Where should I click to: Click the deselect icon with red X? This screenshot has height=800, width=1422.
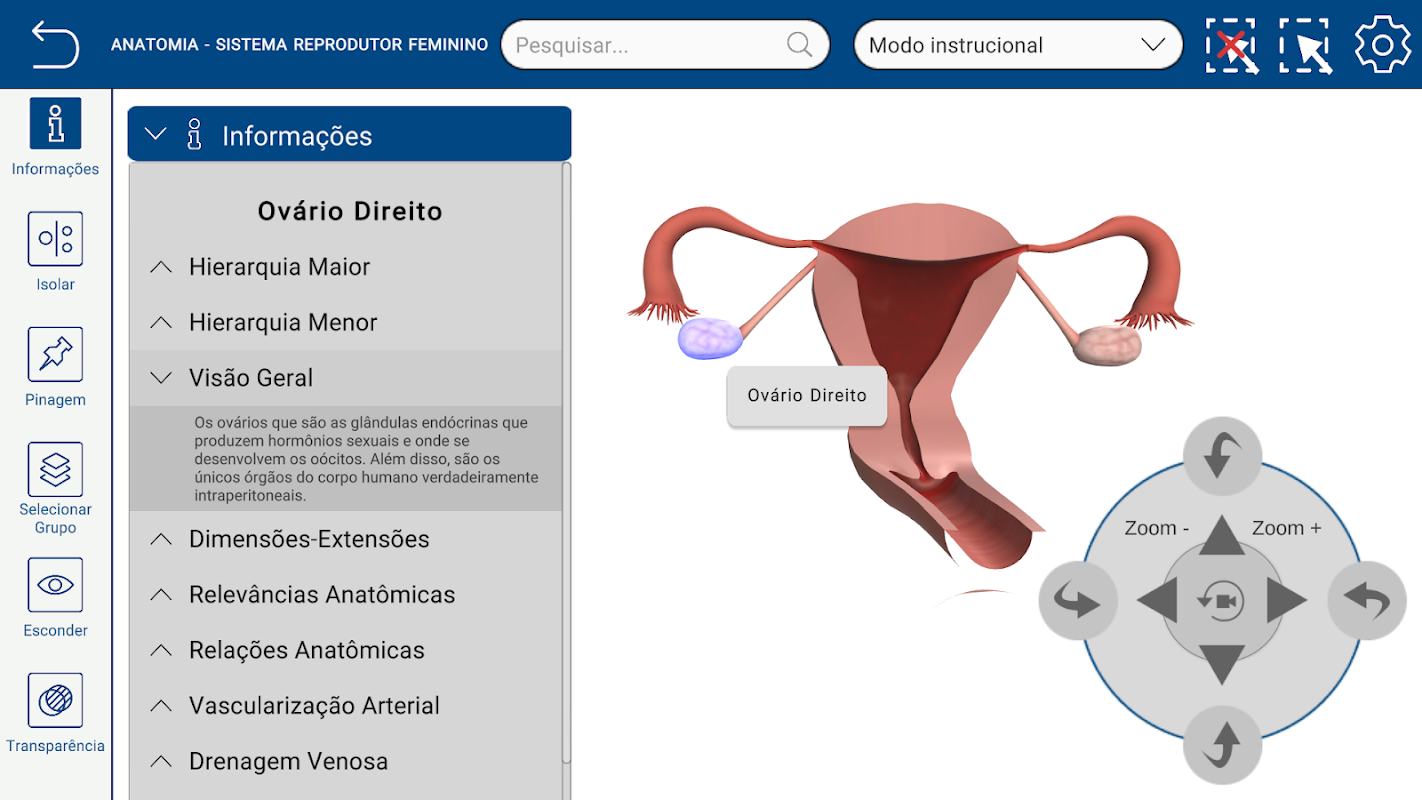click(1232, 45)
